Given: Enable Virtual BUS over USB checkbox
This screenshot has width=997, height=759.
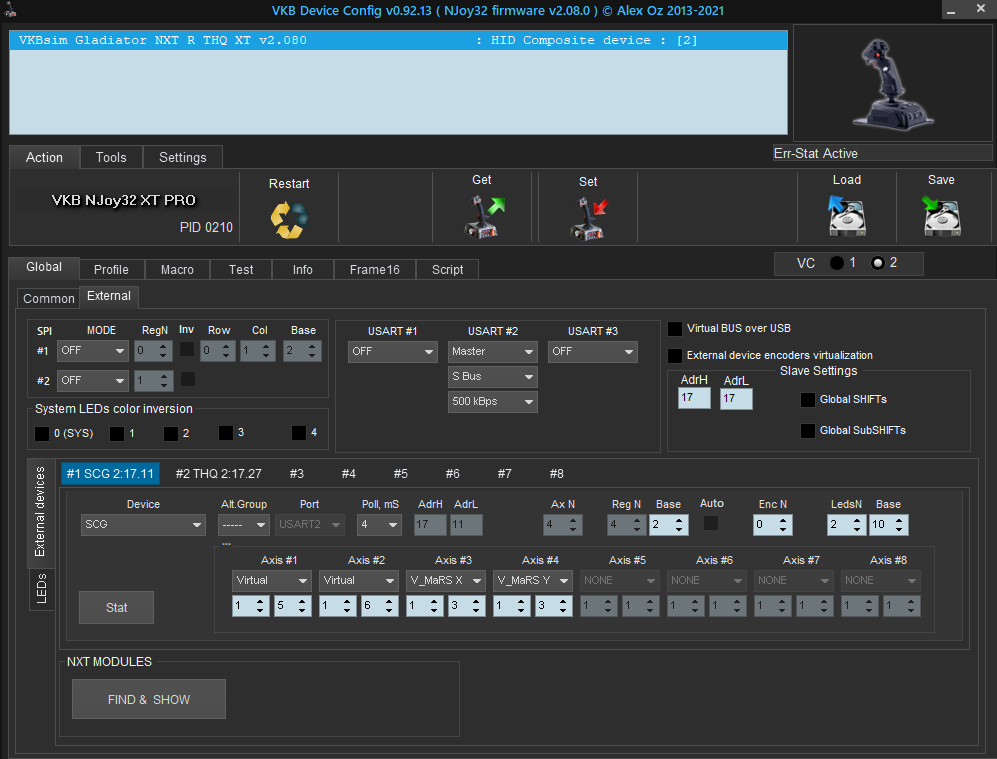Looking at the screenshot, I should click(676, 329).
